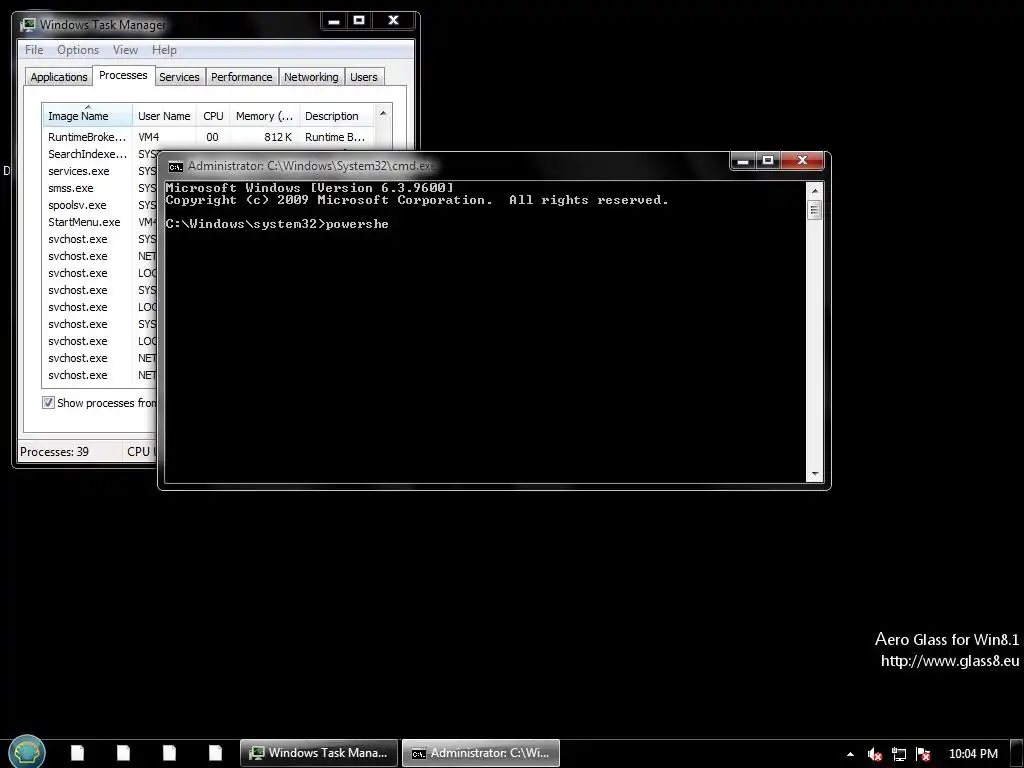Click the cmd window scrollbar thumb
This screenshot has width=1024, height=768.
click(x=814, y=210)
